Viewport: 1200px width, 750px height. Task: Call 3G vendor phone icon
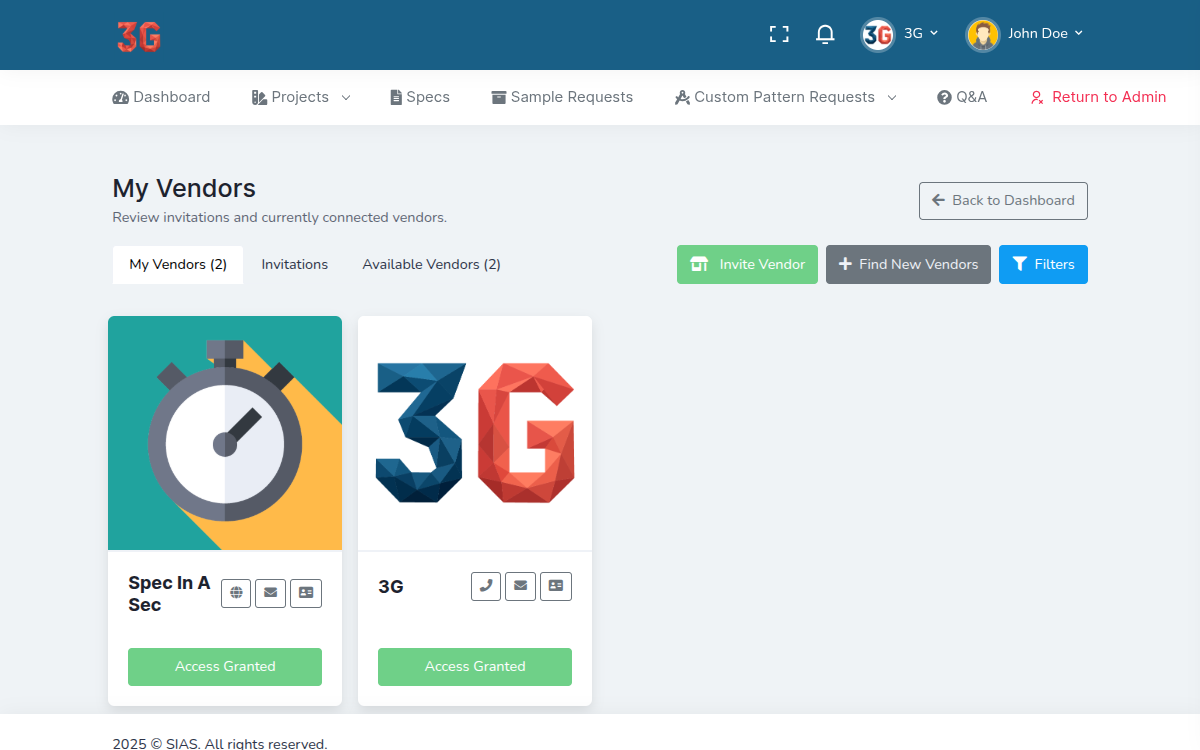[486, 586]
